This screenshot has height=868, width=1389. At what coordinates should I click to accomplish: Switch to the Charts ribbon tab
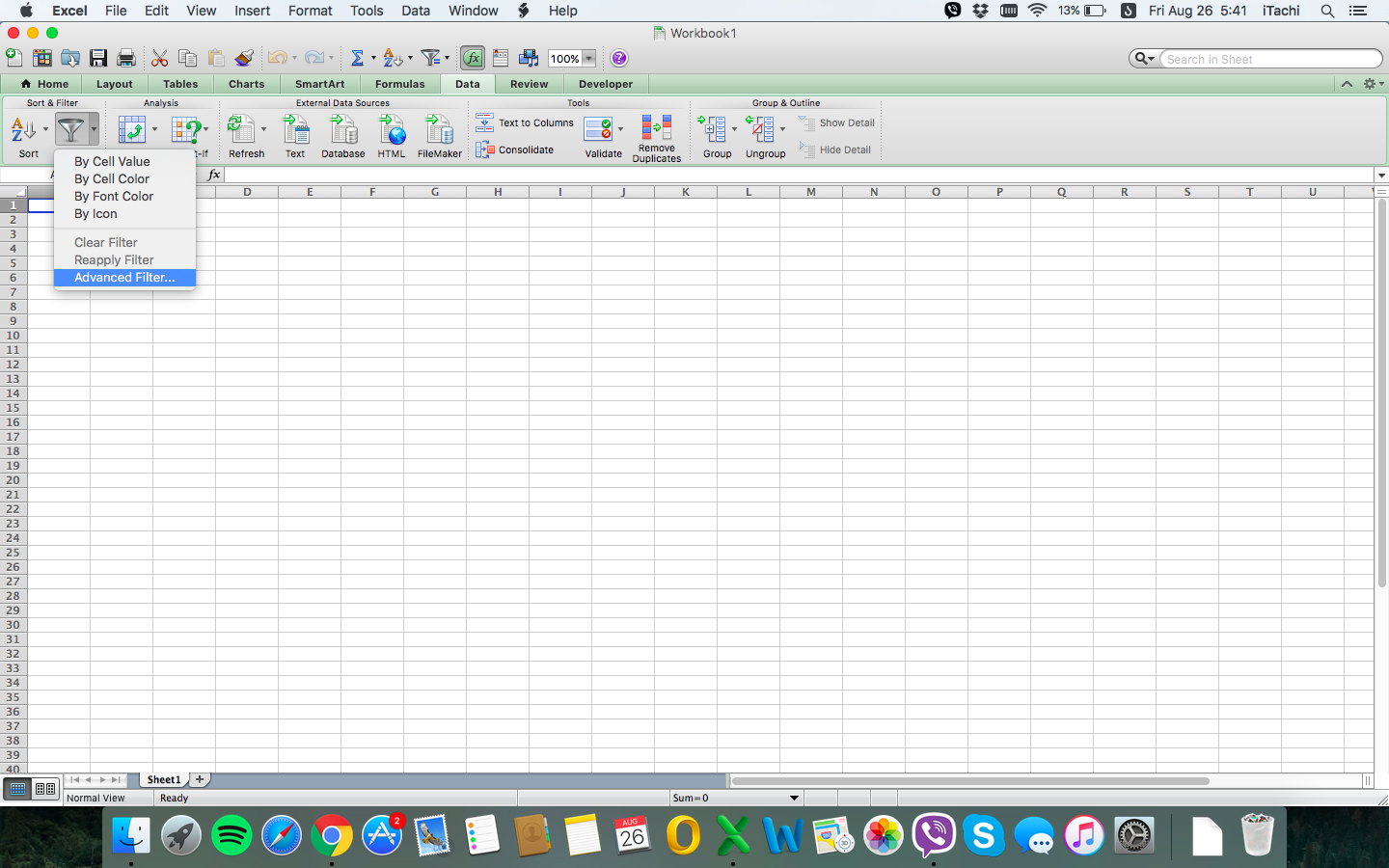[x=247, y=84]
